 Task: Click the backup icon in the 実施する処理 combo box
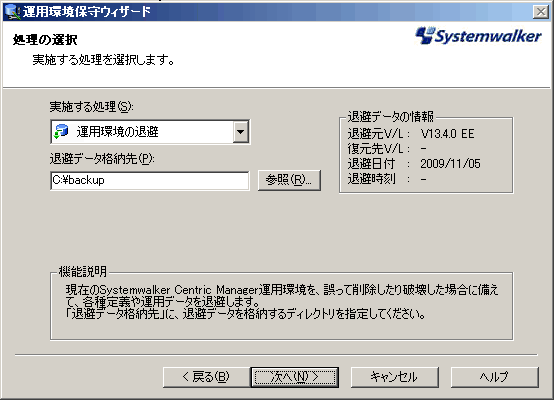tap(61, 131)
